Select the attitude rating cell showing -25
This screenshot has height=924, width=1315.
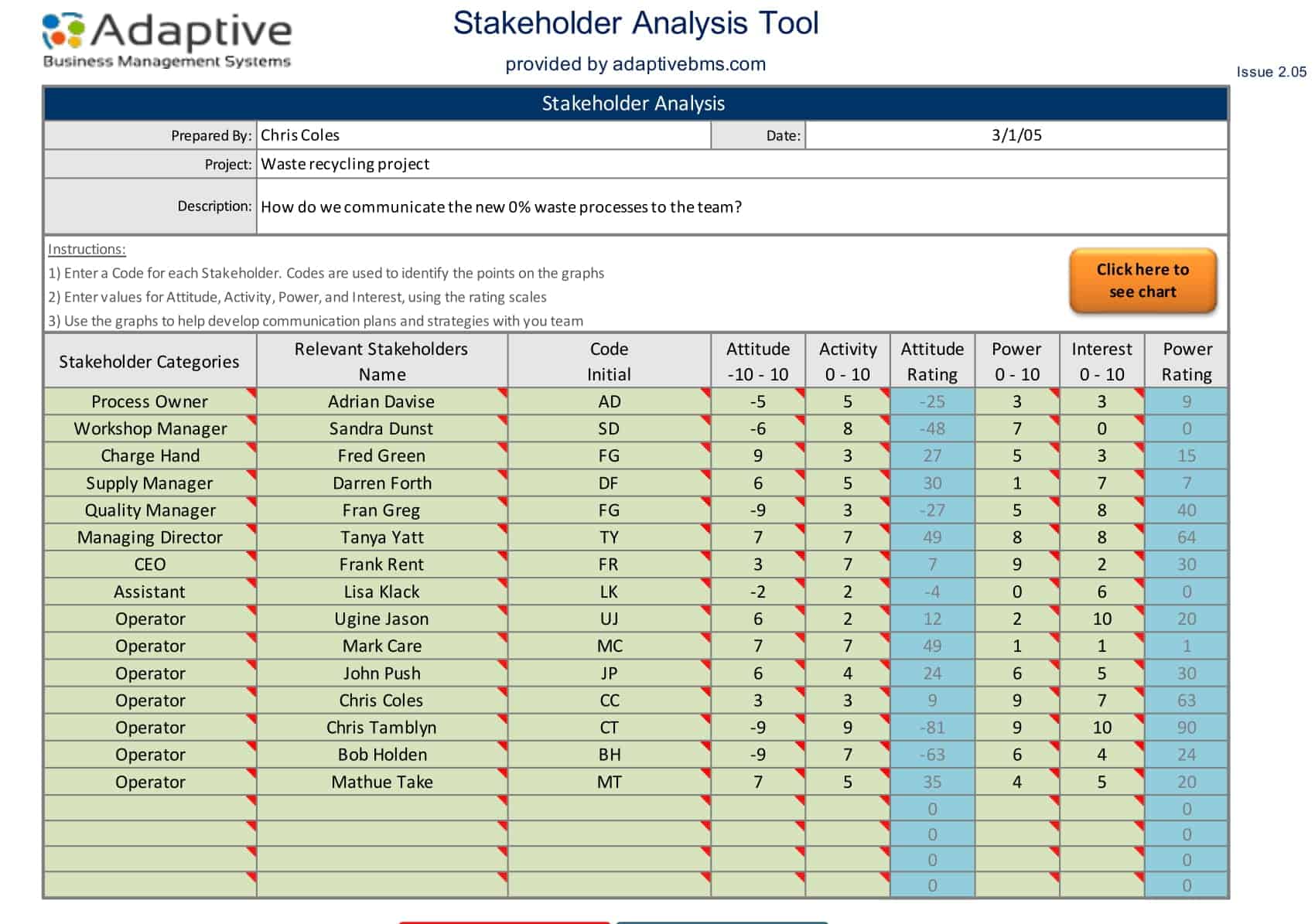coord(932,402)
